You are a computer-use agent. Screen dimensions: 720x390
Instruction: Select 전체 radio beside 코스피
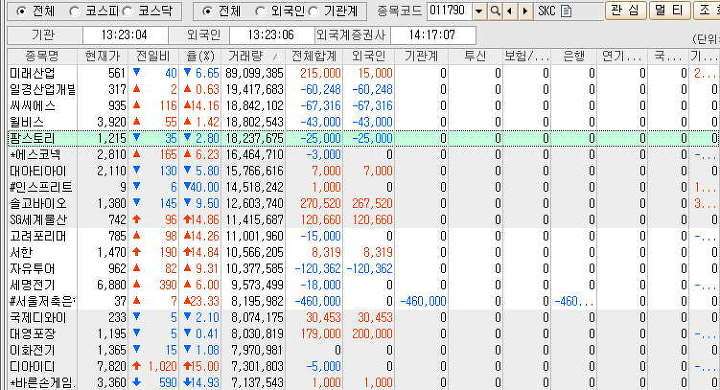click(21, 11)
